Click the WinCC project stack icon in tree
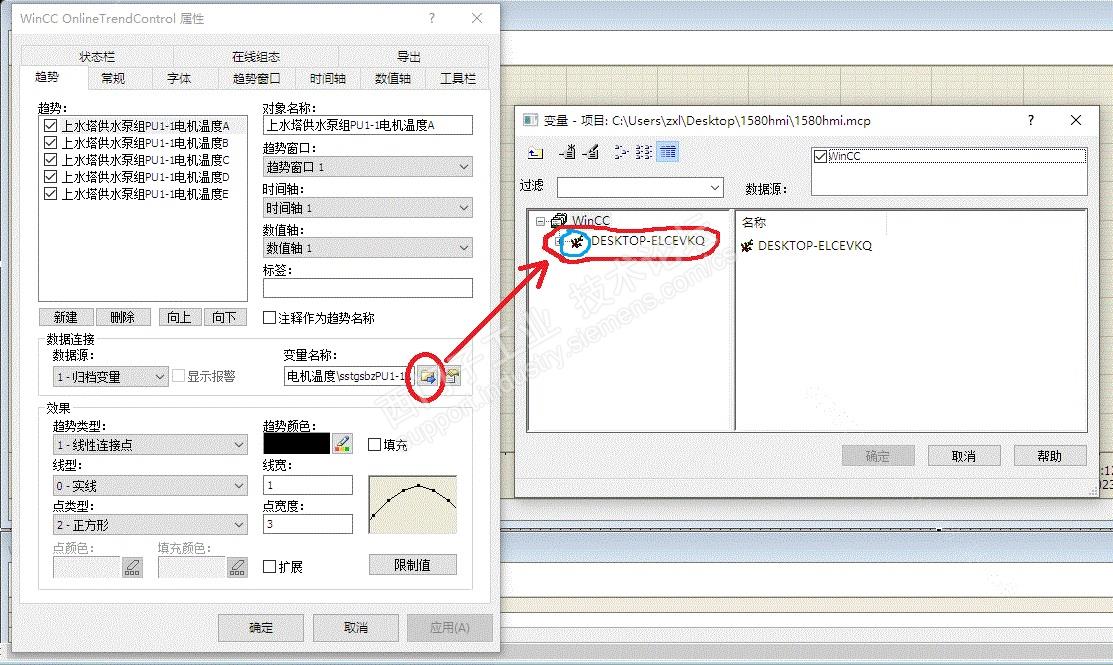Screen dimensions: 1113x665 point(559,221)
